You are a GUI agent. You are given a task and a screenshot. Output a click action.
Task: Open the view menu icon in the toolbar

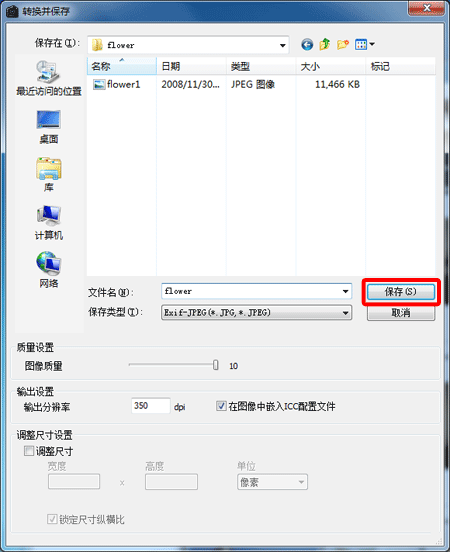(x=365, y=44)
